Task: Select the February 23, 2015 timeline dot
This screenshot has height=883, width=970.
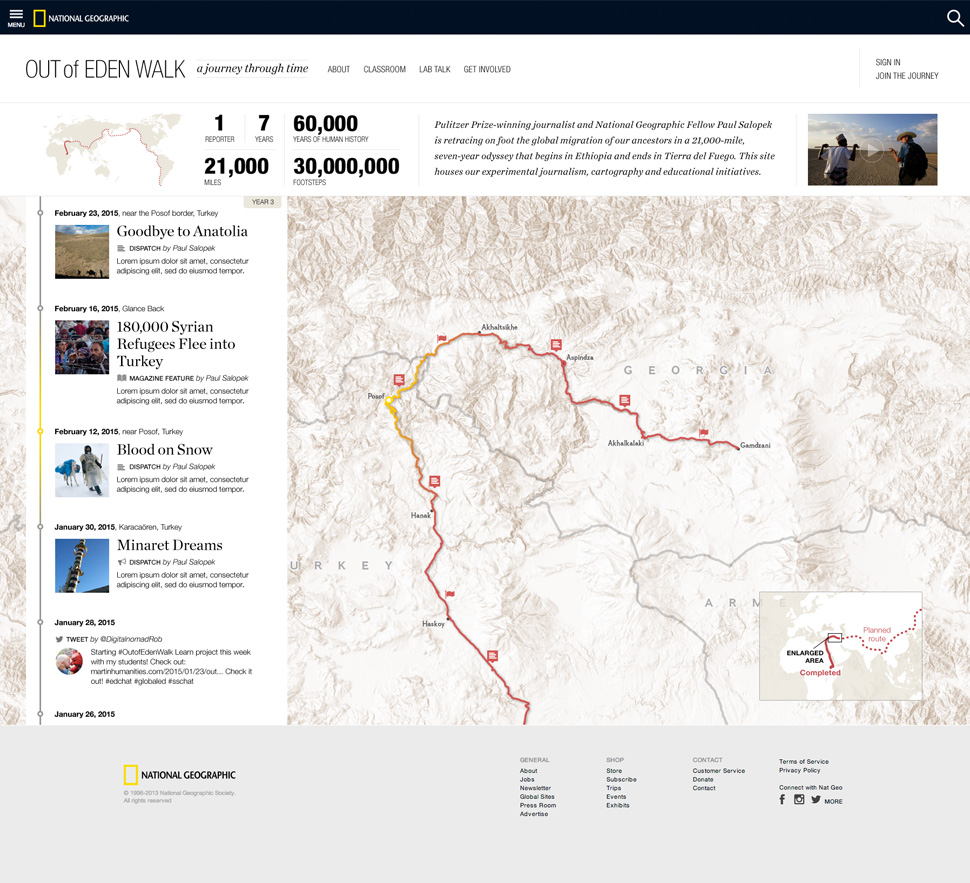Action: click(40, 213)
